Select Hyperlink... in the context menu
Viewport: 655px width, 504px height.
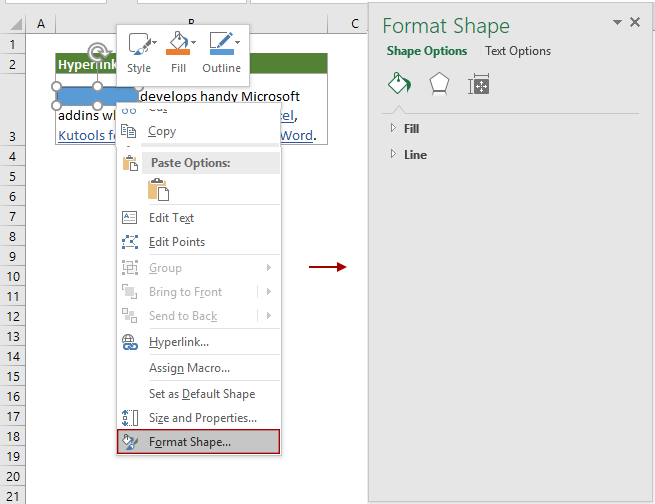pyautogui.click(x=178, y=342)
